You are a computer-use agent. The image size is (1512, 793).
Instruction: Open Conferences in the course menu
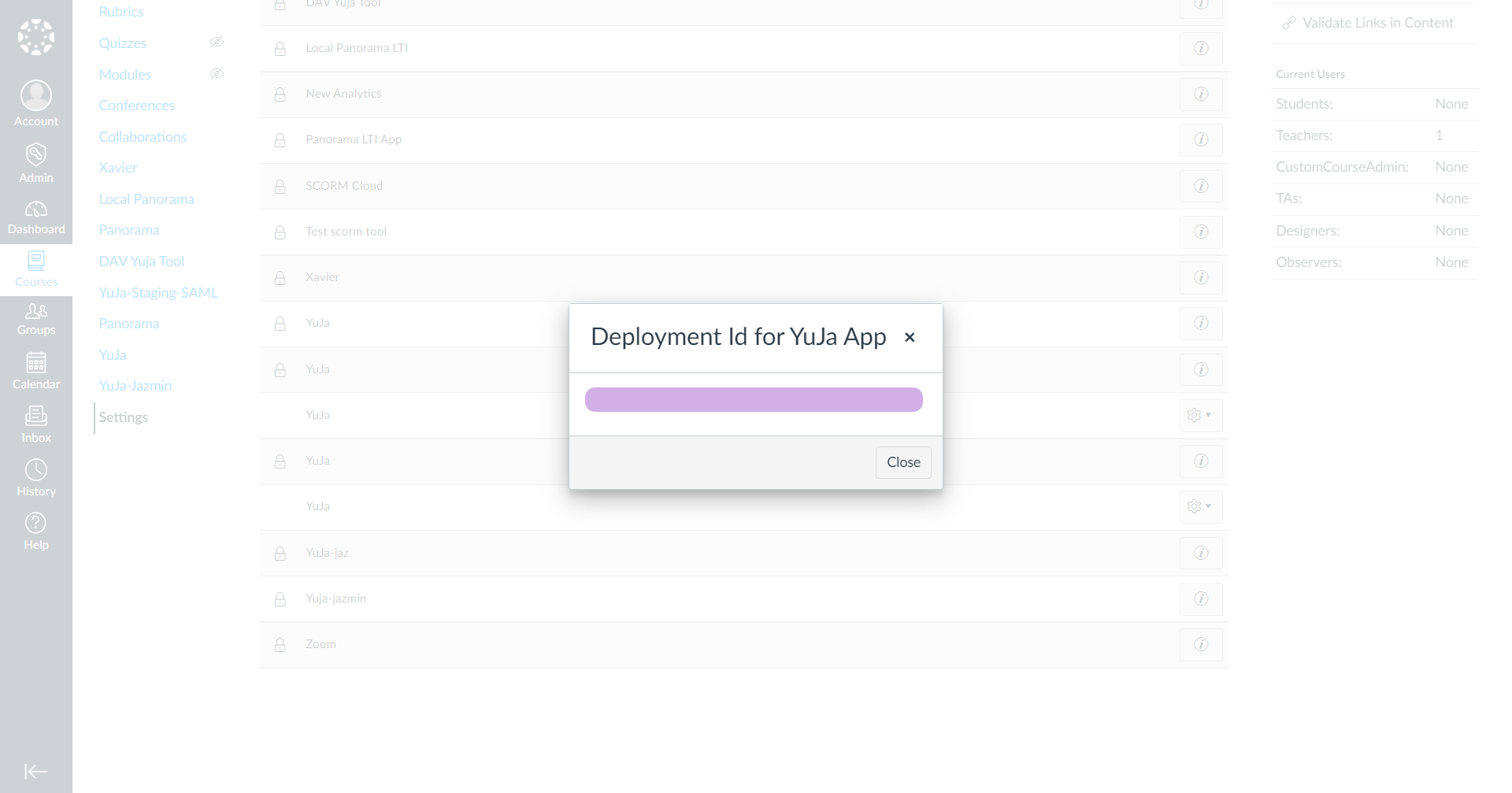[137, 106]
